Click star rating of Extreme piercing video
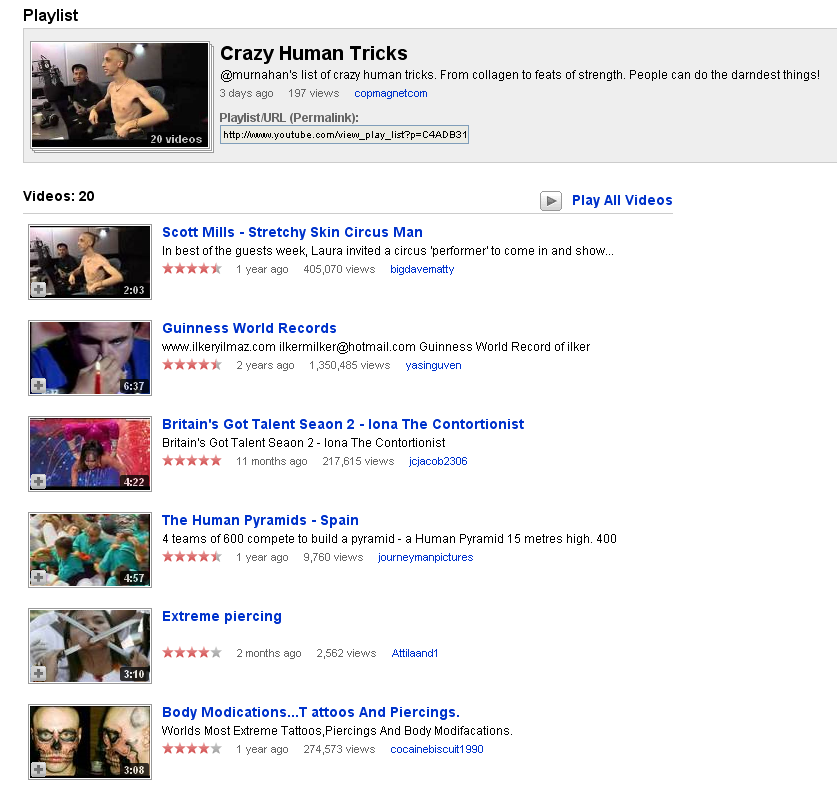The width and height of the screenshot is (837, 789). click(192, 652)
